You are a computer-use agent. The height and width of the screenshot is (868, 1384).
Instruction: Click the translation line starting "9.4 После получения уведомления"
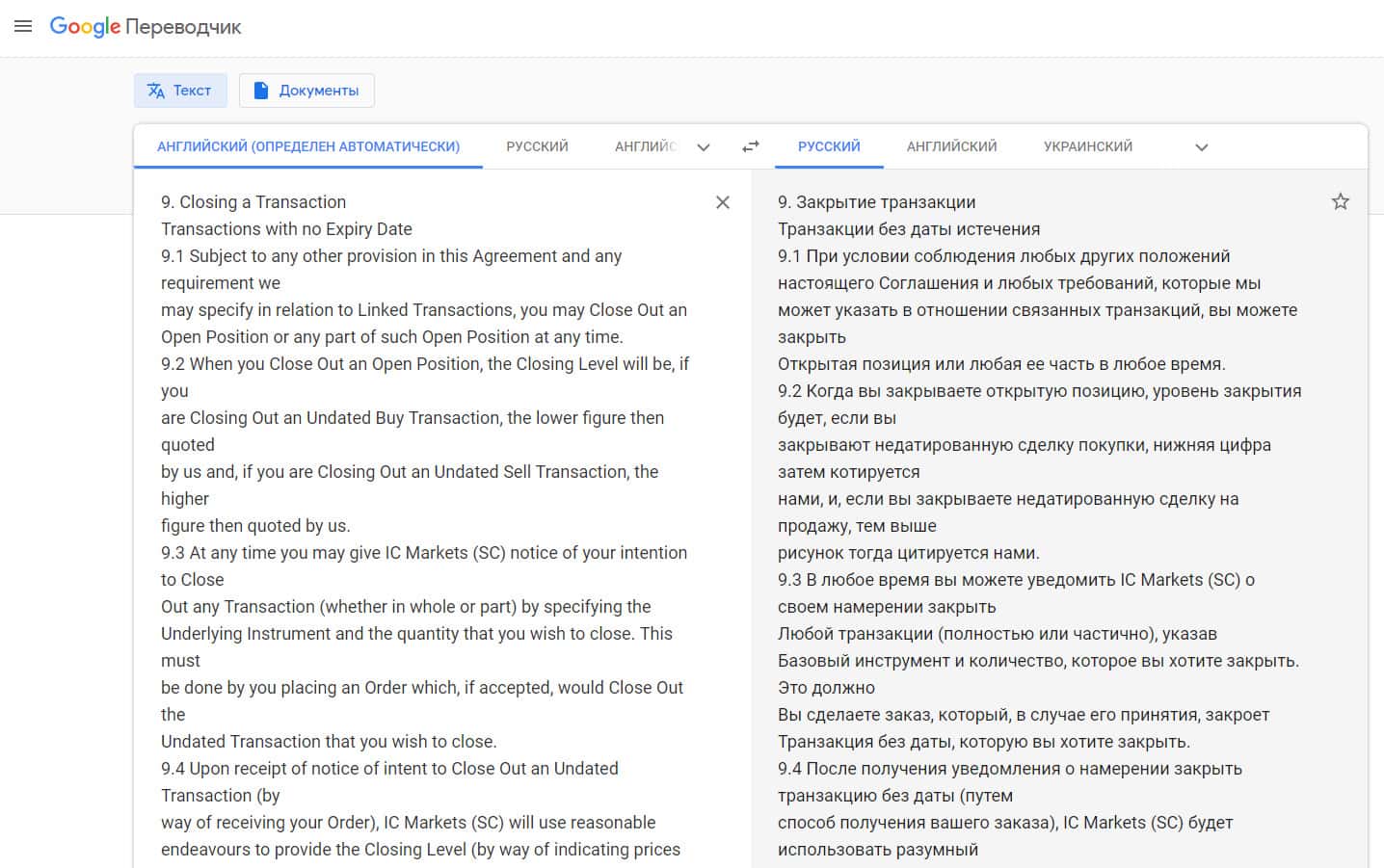tap(1010, 769)
